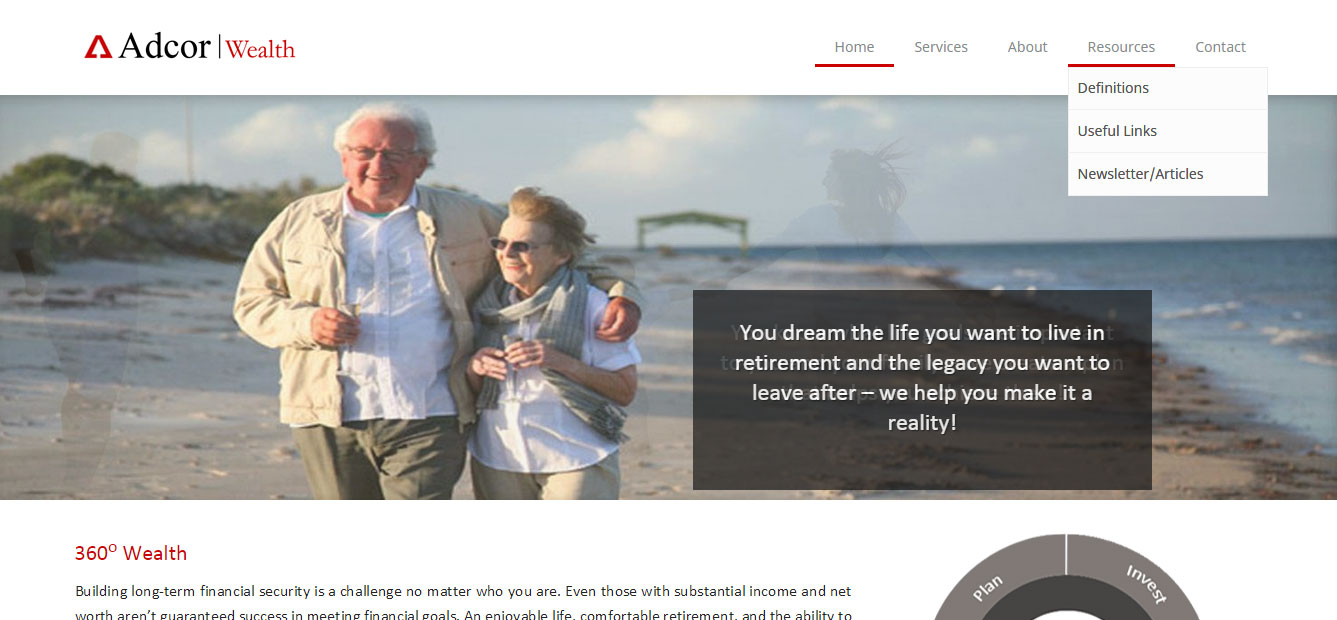Expand the Resources dropdown menu
Screen dimensions: 1337x620
click(x=1121, y=47)
